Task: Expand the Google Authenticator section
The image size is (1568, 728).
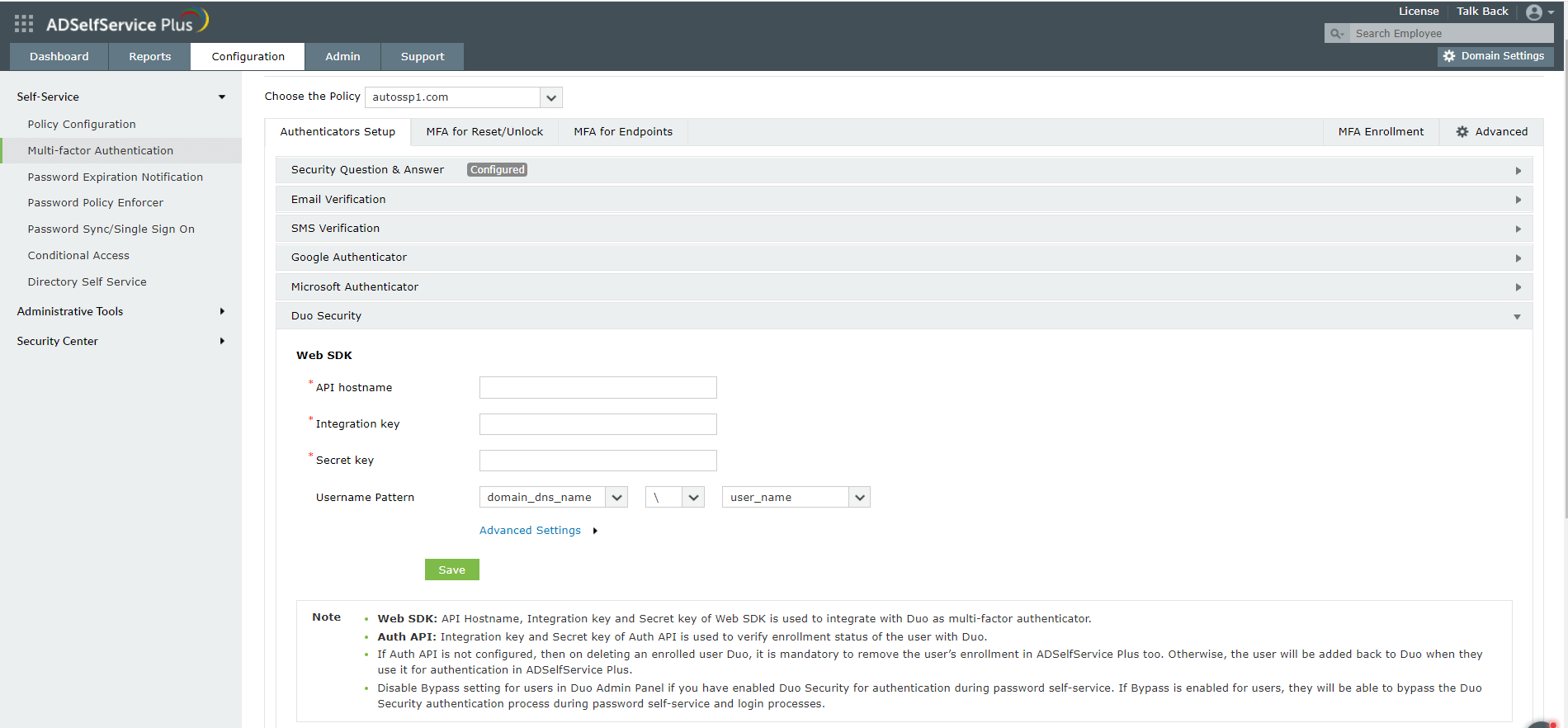Action: [x=904, y=258]
